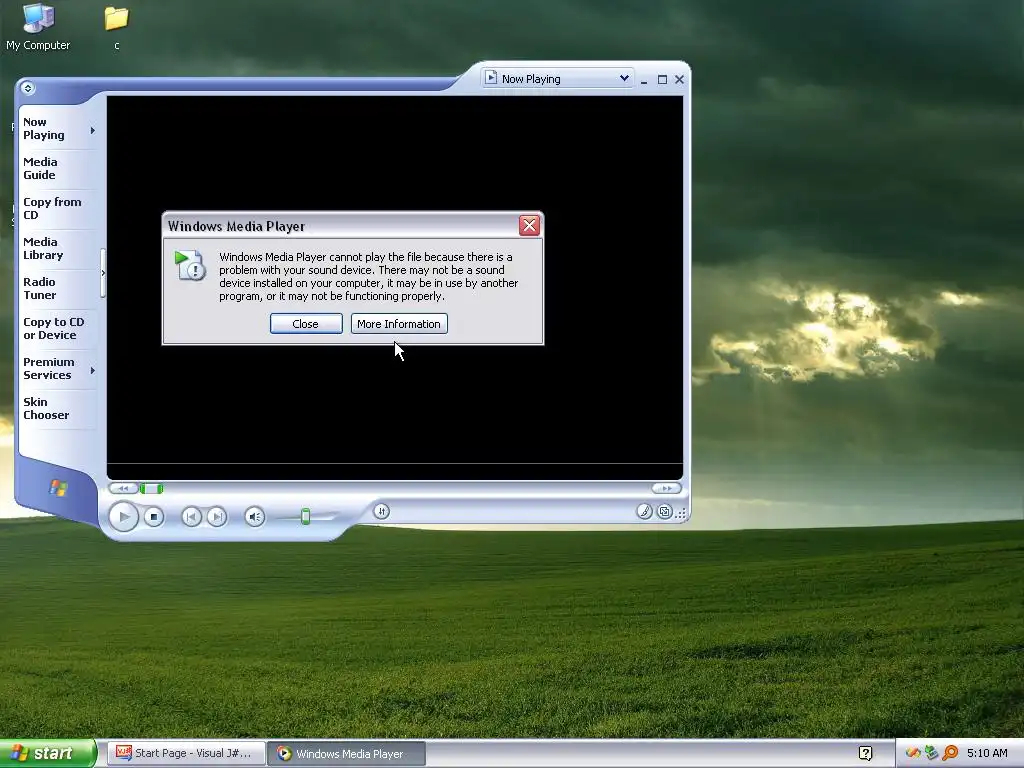Click the colorful shield tray icon
1024x768 pixels.
pos(913,754)
